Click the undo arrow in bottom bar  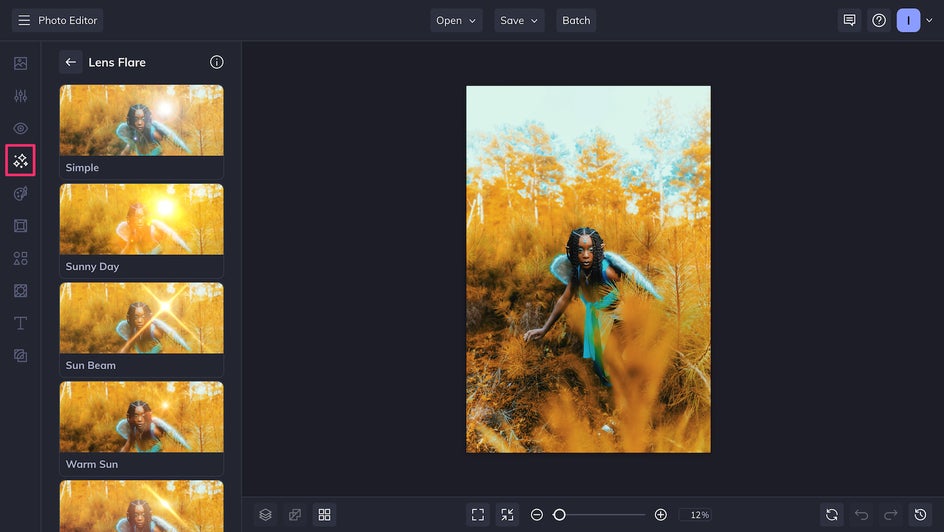861,514
